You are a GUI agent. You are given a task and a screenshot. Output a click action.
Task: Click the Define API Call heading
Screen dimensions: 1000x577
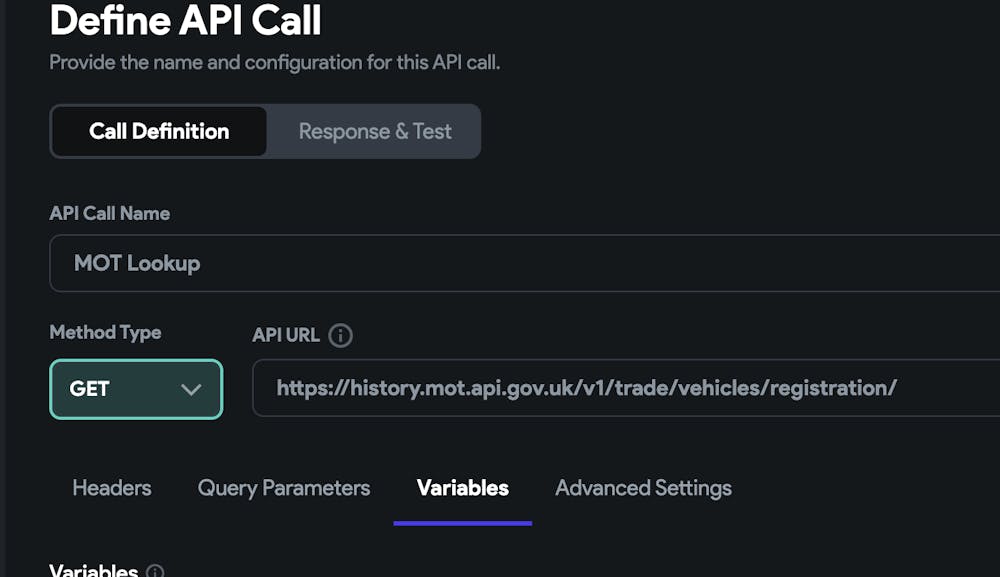point(186,20)
